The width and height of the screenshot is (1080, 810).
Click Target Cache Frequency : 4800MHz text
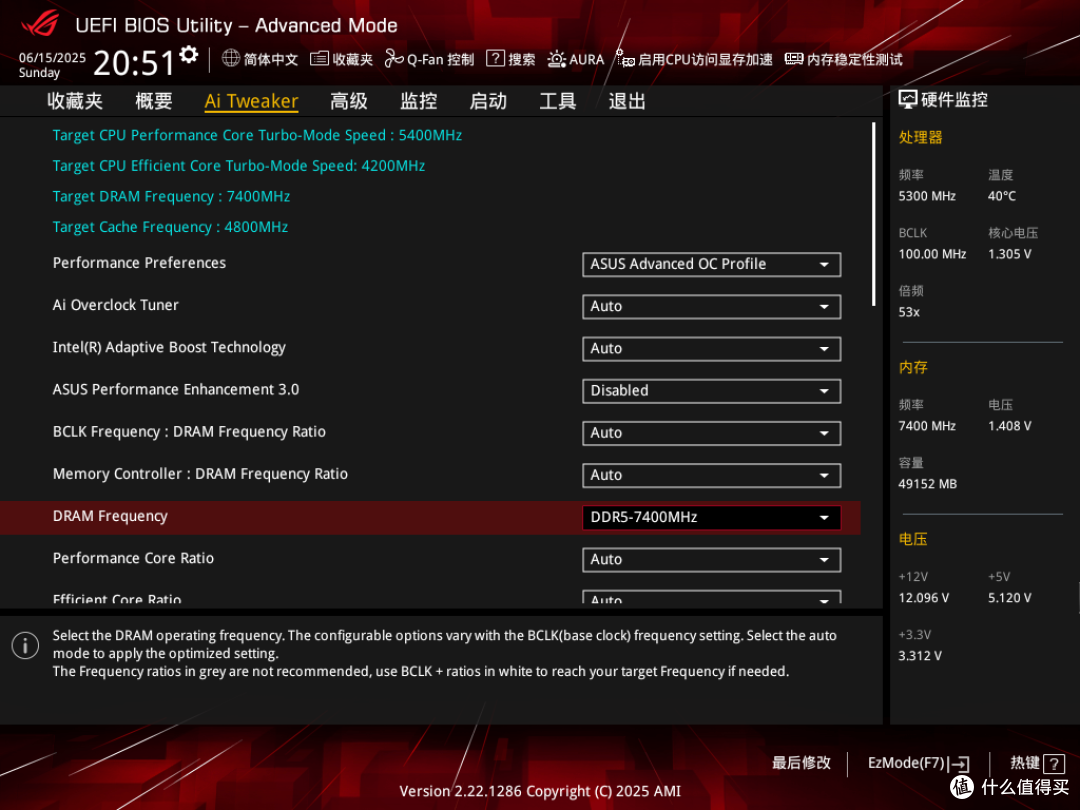pos(171,227)
